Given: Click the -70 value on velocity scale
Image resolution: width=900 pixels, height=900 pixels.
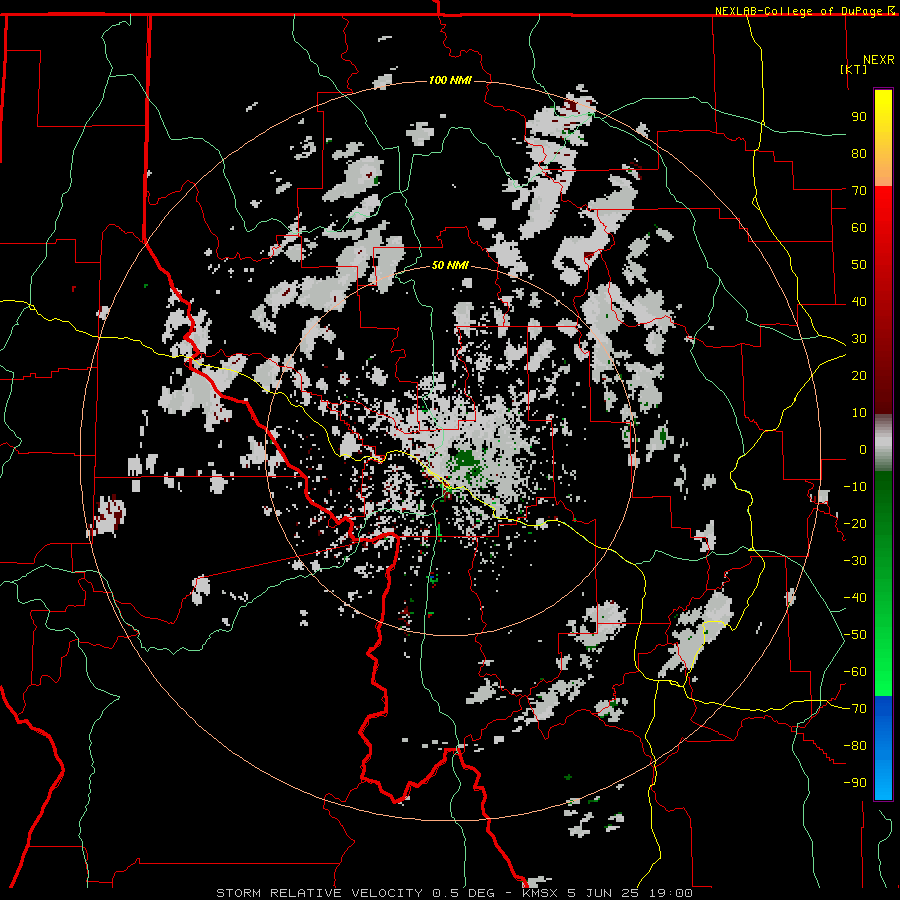Looking at the screenshot, I should (x=855, y=709).
